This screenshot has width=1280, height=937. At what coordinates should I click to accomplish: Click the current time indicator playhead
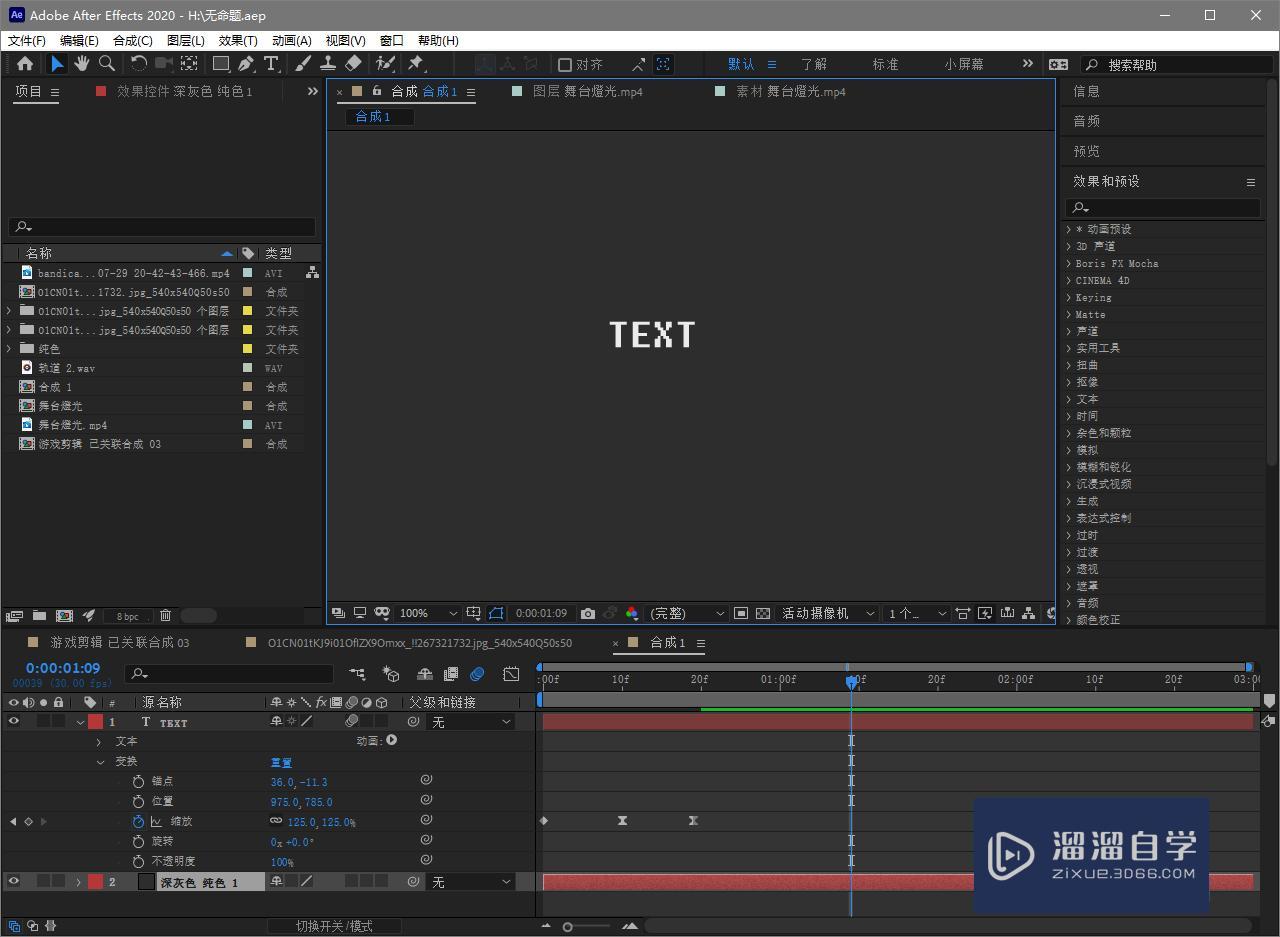click(x=851, y=681)
